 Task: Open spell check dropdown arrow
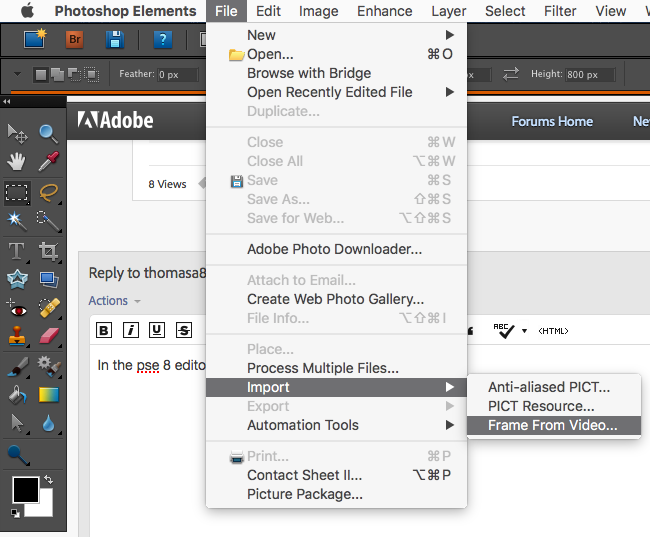point(524,331)
